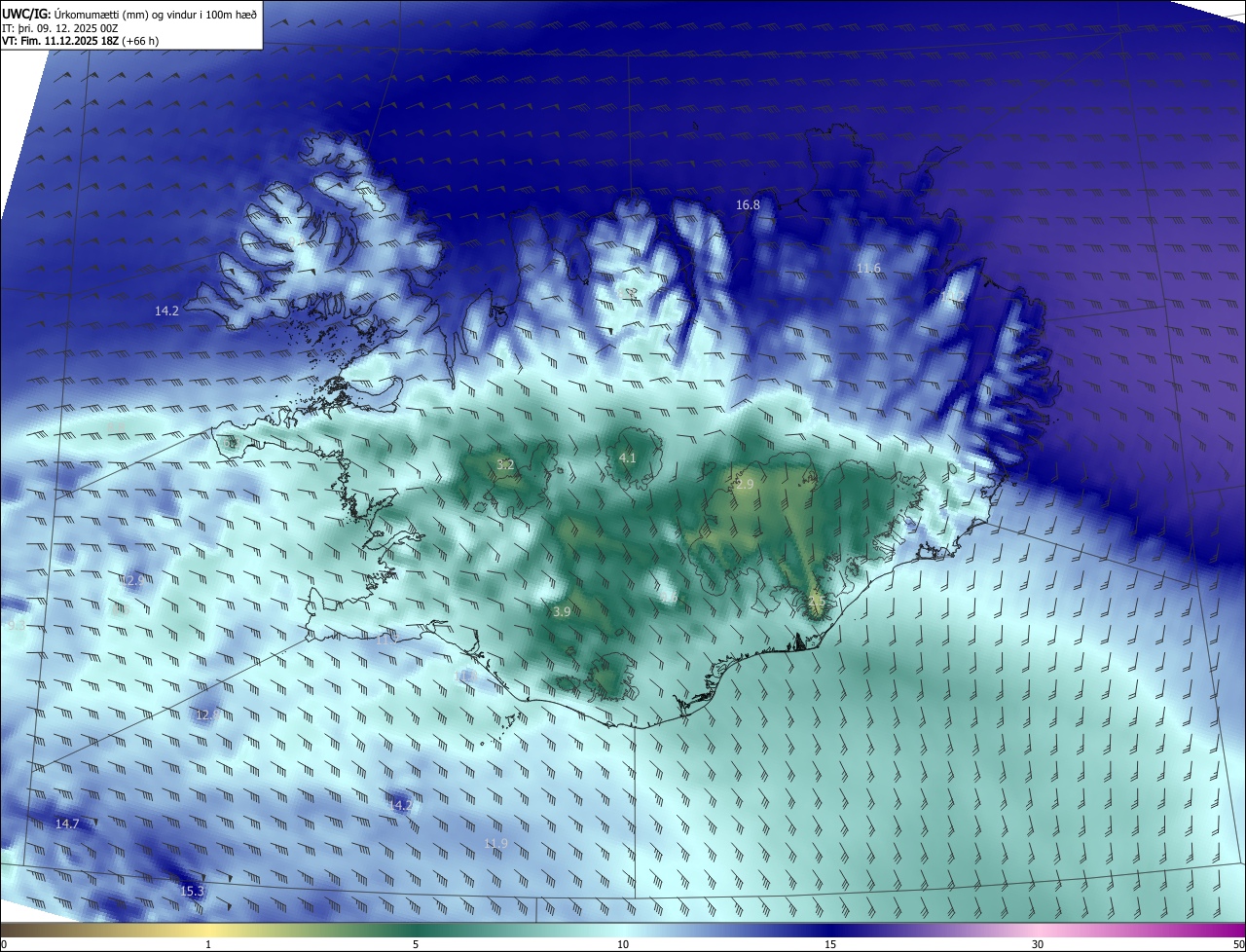The height and width of the screenshot is (952, 1246).
Task: Click the 1 tick label on the color scale
Action: point(208,944)
